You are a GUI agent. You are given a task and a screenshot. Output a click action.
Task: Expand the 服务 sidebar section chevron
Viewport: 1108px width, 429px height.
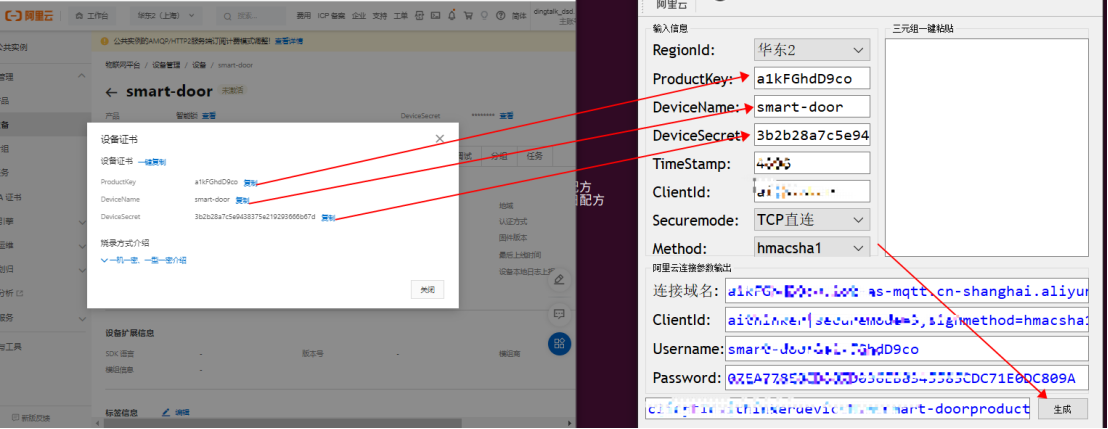click(81, 317)
